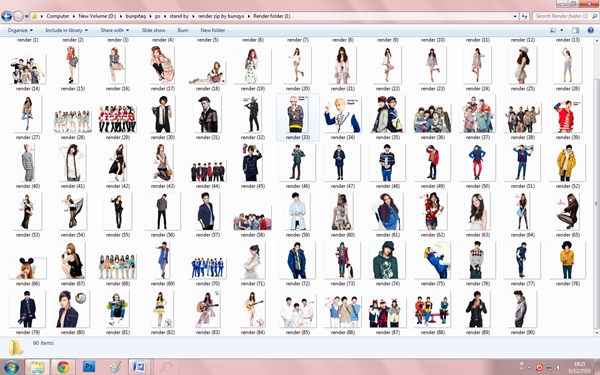Open Help with the blue question icon
This screenshot has height=375, width=600.
tap(590, 30)
